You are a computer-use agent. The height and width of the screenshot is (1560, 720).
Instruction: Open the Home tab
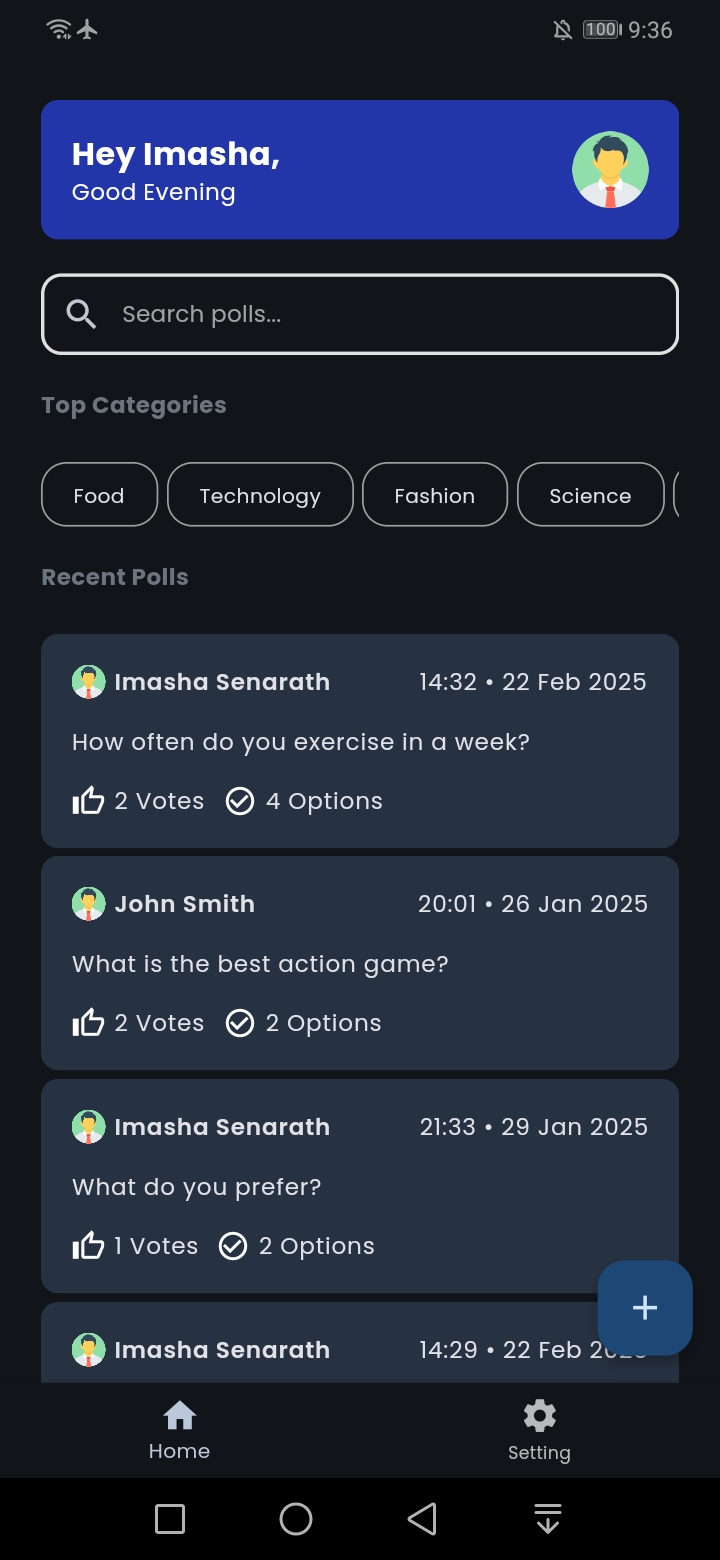(x=179, y=1430)
